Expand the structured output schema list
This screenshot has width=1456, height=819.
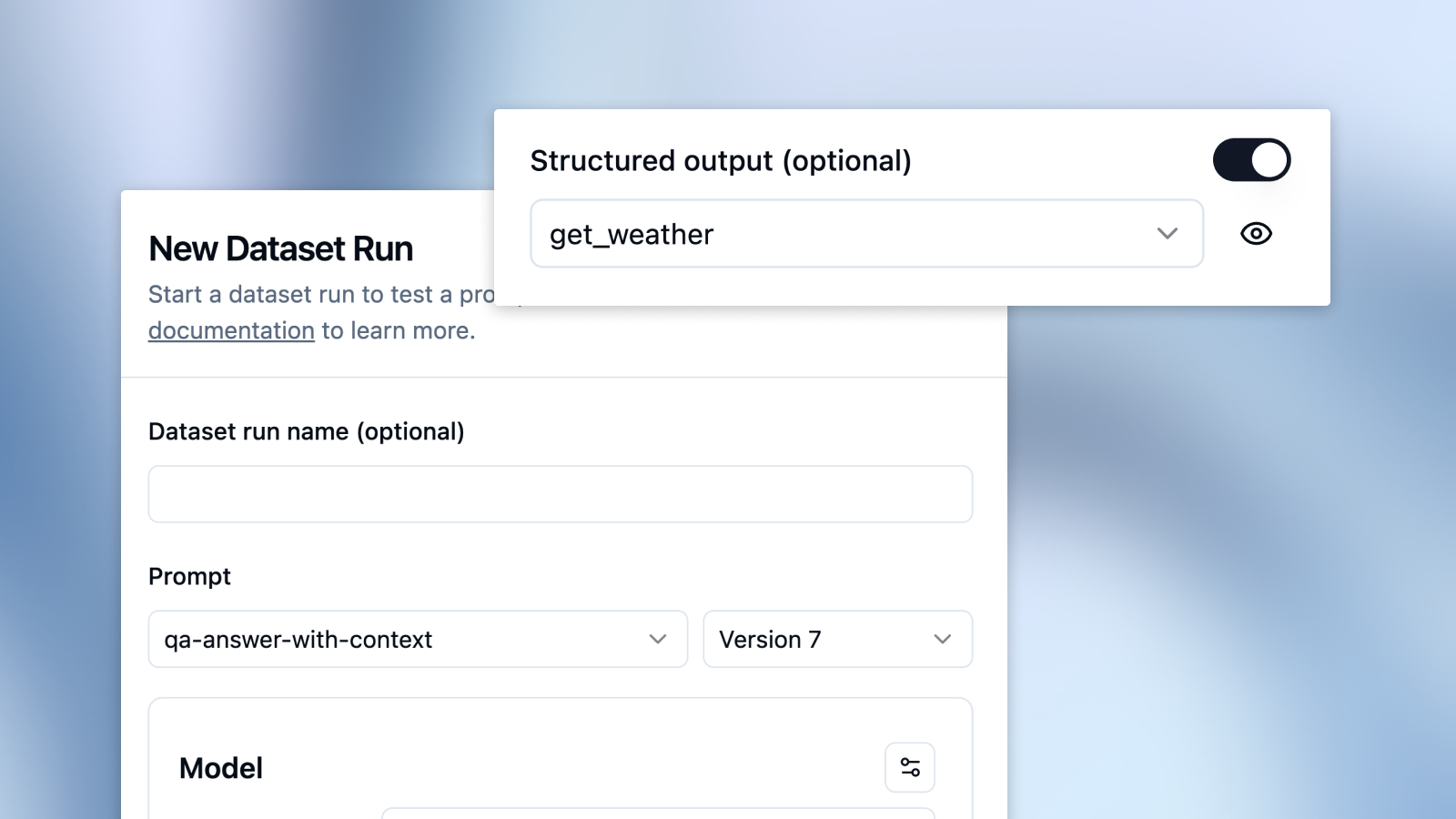point(1168,234)
